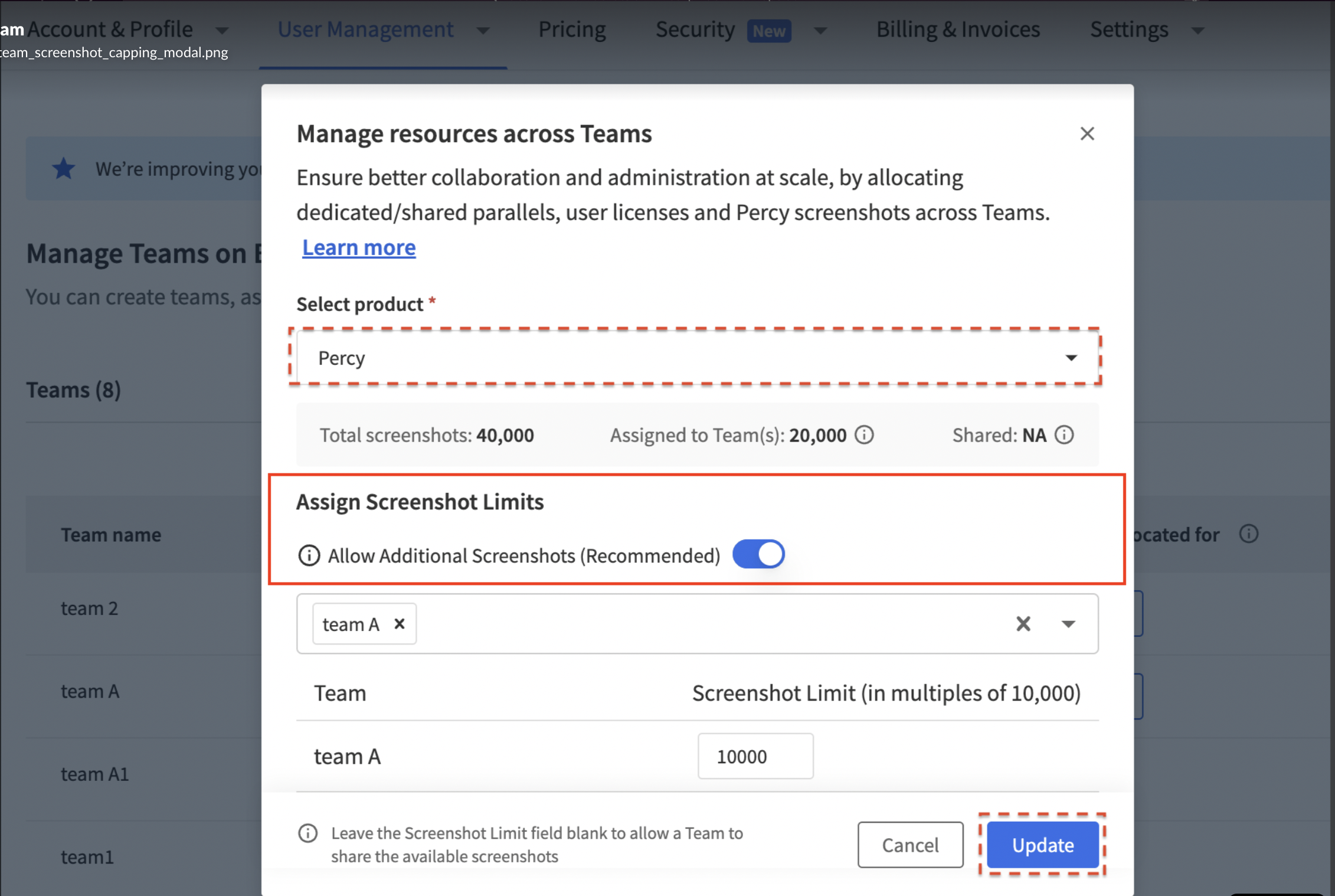
Task: Click info icon next to footer limit note
Action: [x=307, y=833]
